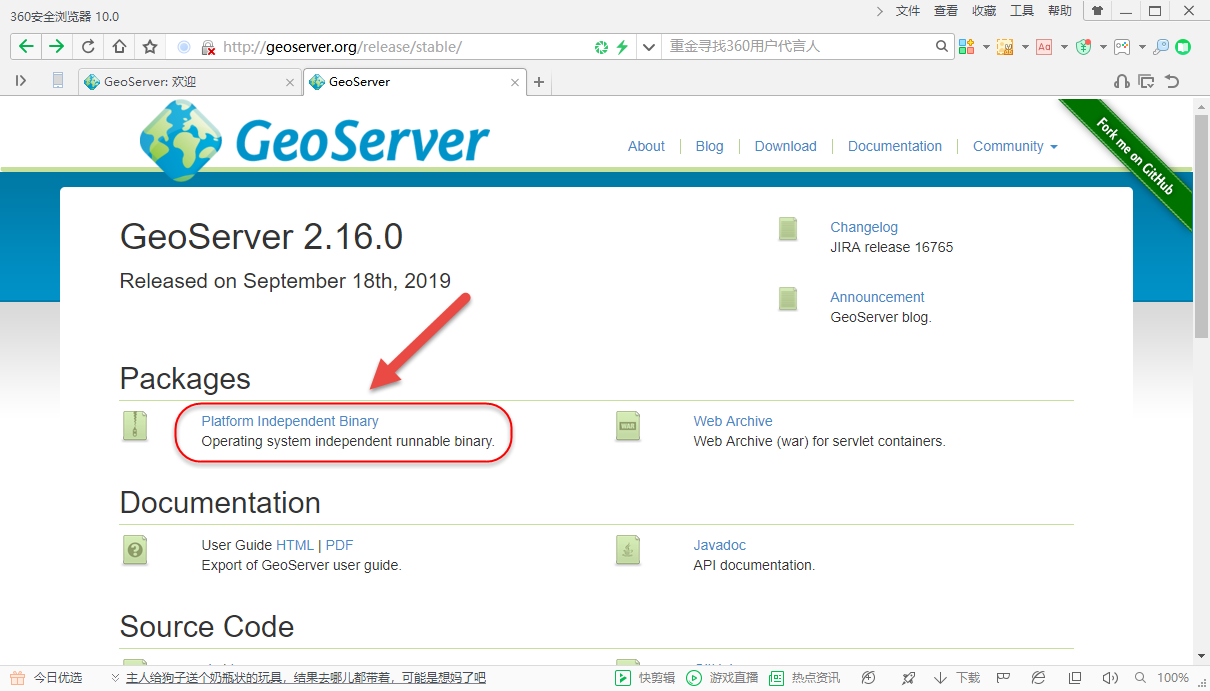
Task: Expand the address bar history dropdown
Action: [649, 47]
